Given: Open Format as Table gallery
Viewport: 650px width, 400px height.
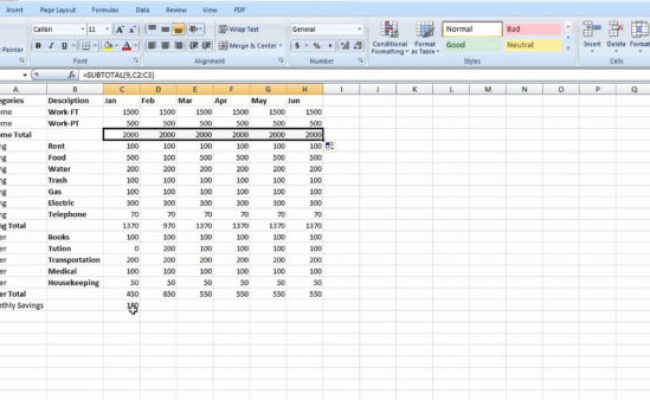Looking at the screenshot, I should [x=425, y=37].
